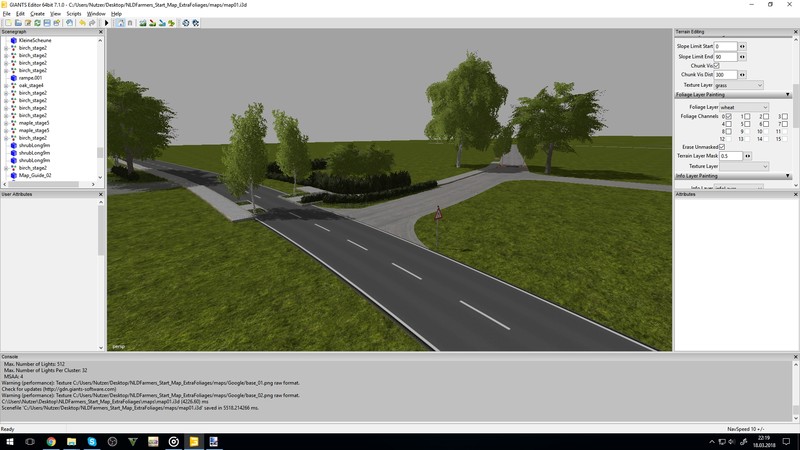The width and height of the screenshot is (800, 450).
Task: Expand the oak_stage4 tree node
Action: point(6,85)
